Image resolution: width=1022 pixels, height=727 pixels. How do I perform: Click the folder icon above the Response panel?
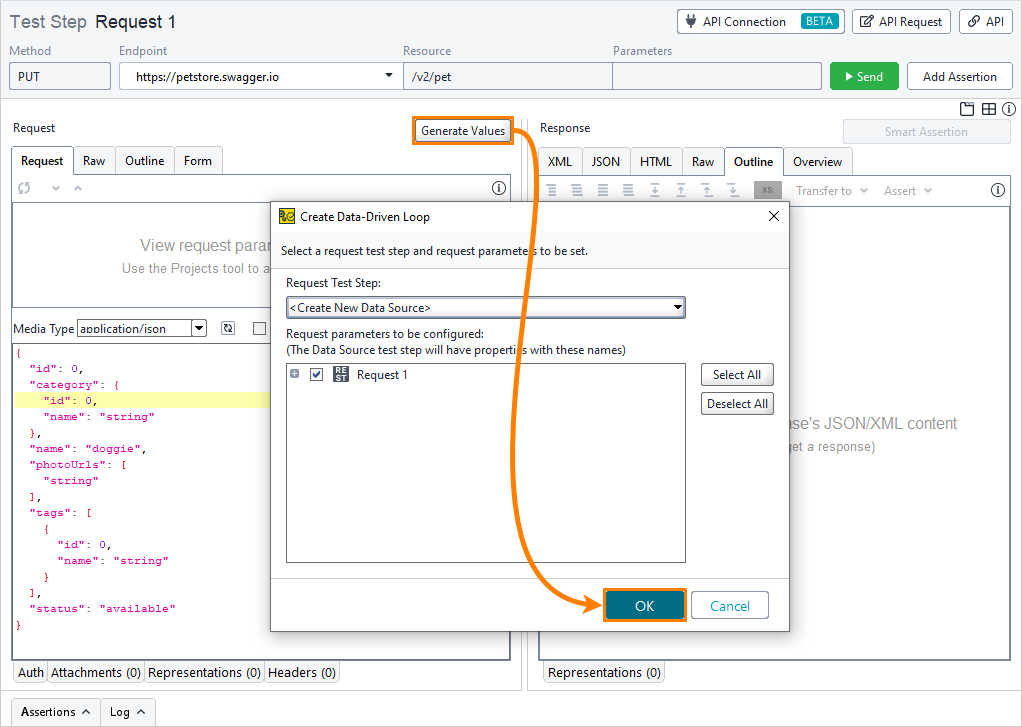(965, 108)
